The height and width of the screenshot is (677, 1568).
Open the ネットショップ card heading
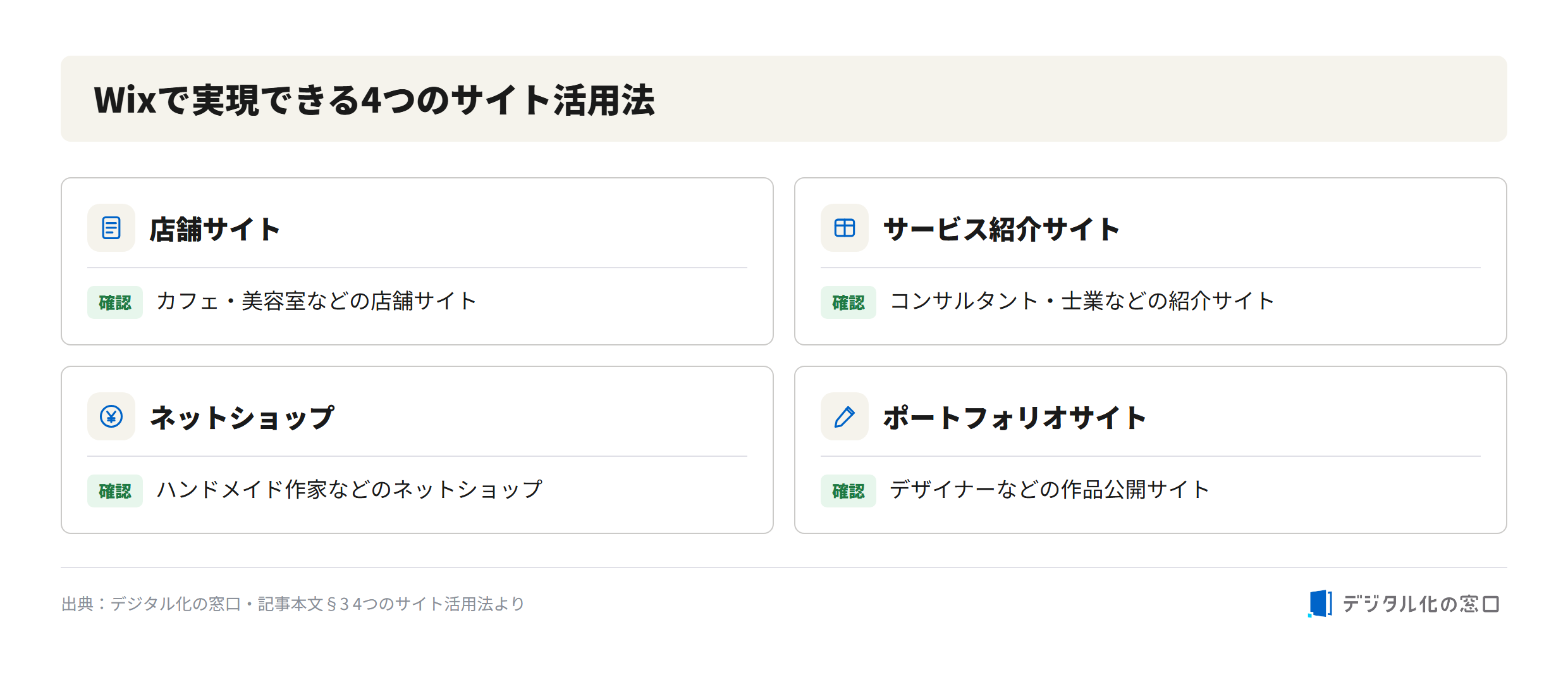(242, 418)
